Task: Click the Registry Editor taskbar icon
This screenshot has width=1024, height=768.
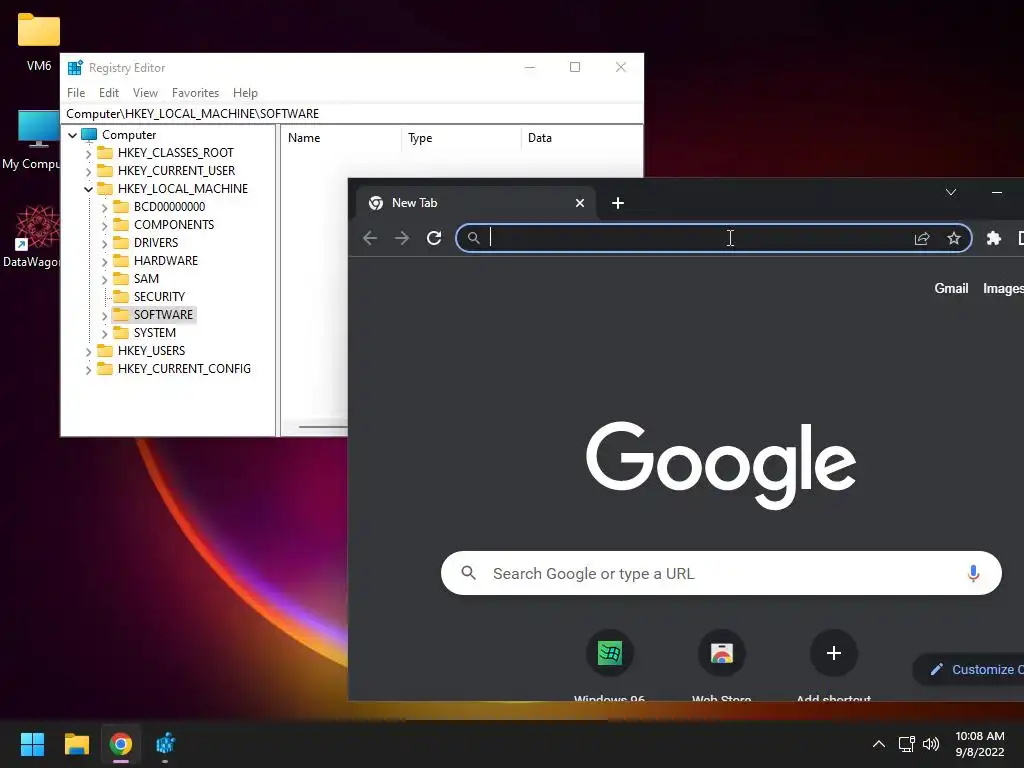Action: 165,744
